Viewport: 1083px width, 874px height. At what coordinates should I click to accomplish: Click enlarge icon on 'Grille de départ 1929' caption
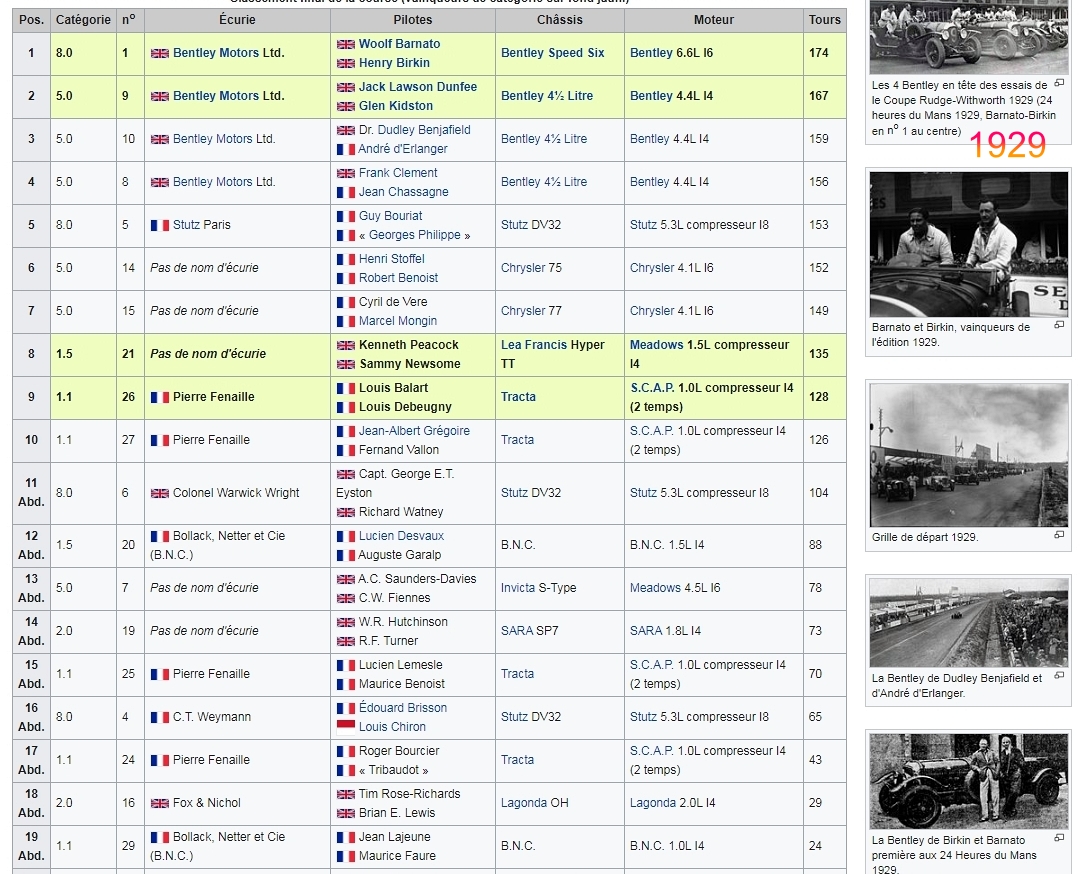click(1059, 535)
